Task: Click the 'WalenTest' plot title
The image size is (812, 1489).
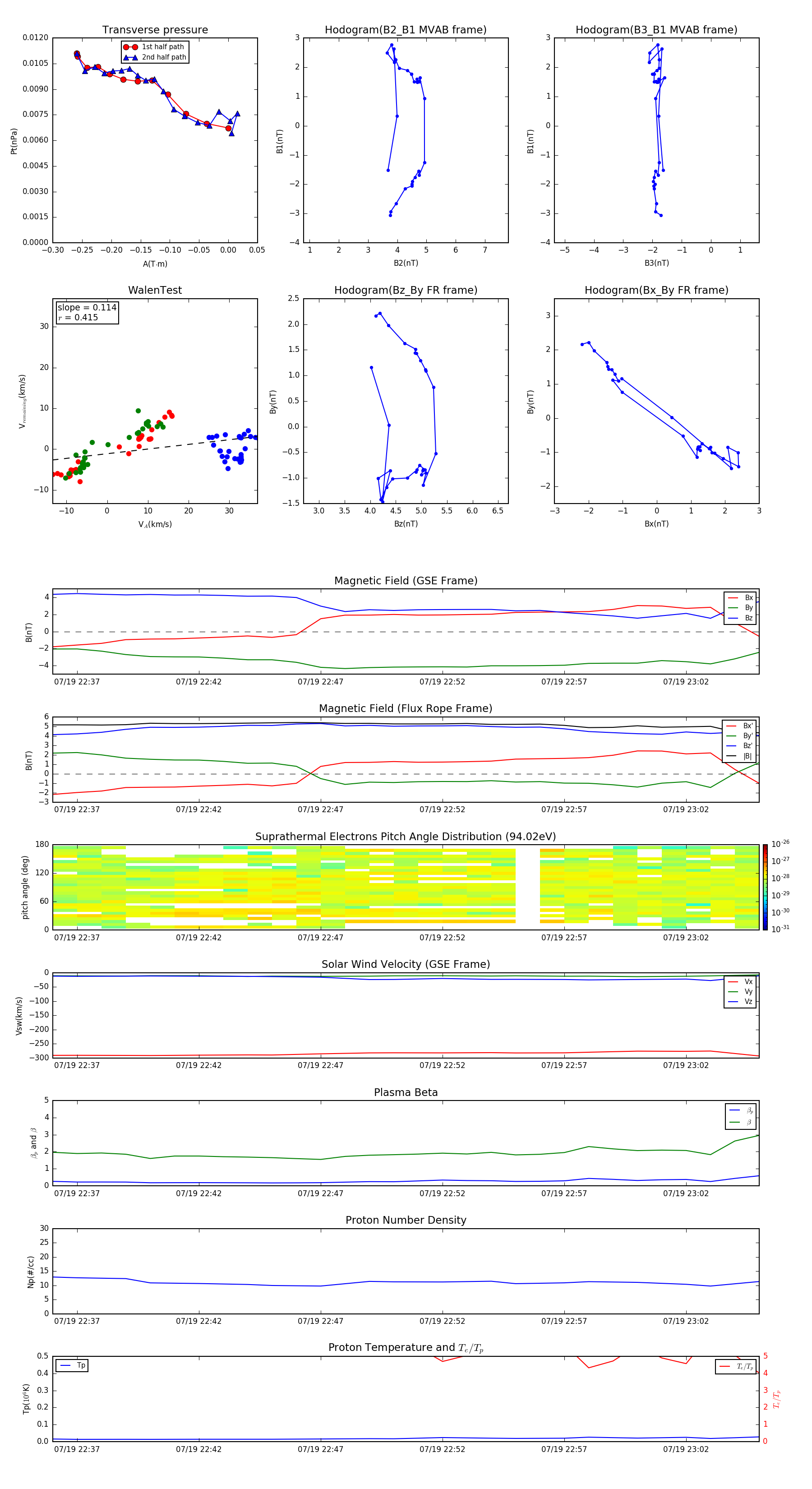Action: click(x=155, y=290)
